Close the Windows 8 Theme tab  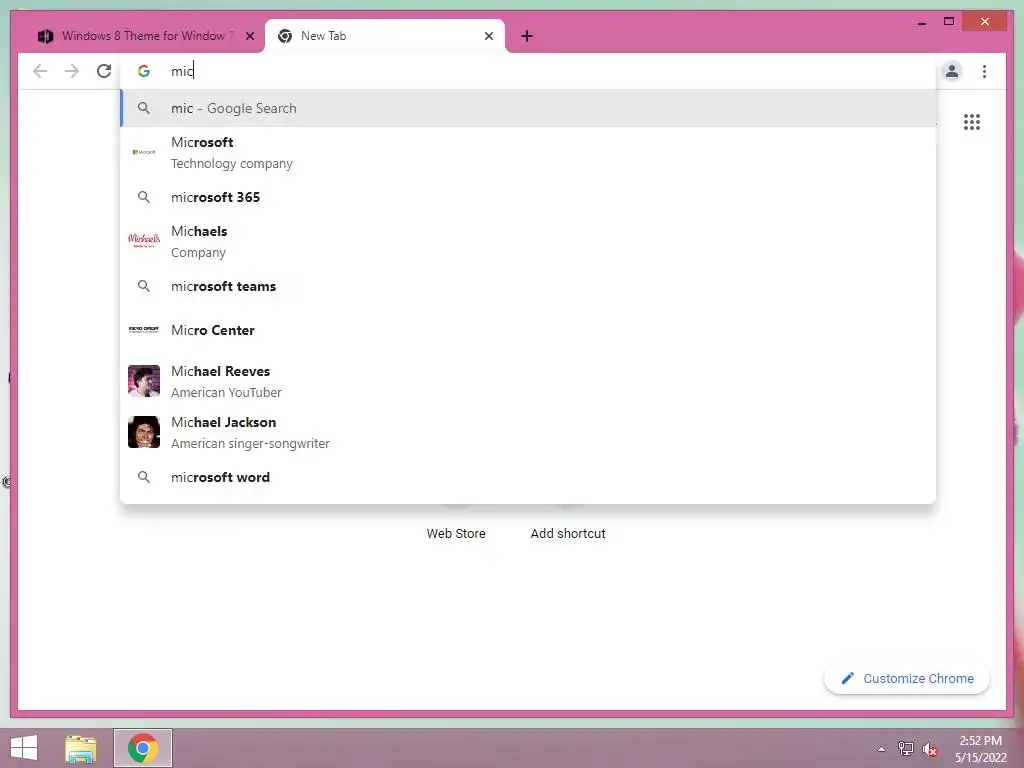pyautogui.click(x=249, y=36)
